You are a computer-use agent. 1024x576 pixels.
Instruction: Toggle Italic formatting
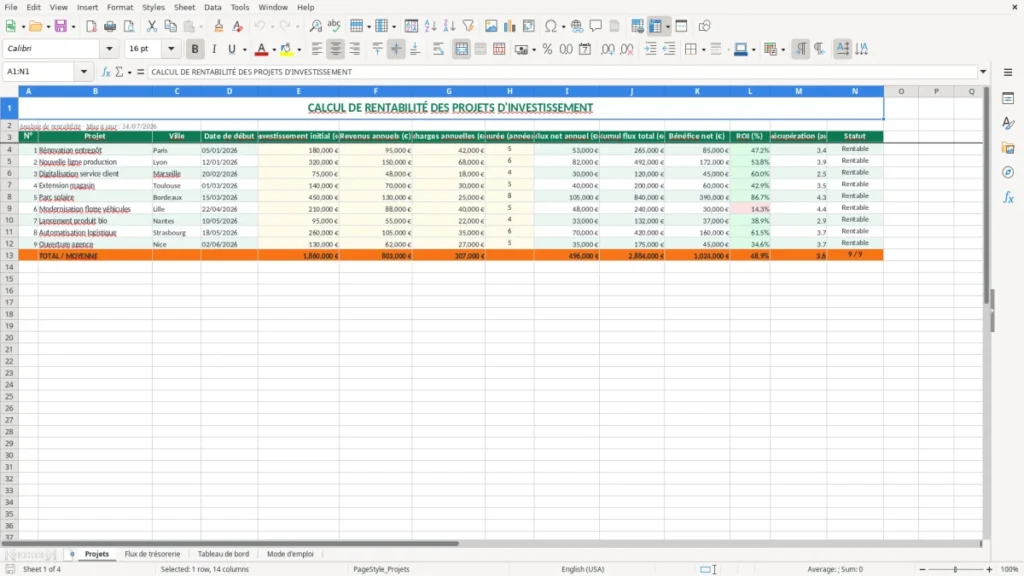[x=214, y=49]
